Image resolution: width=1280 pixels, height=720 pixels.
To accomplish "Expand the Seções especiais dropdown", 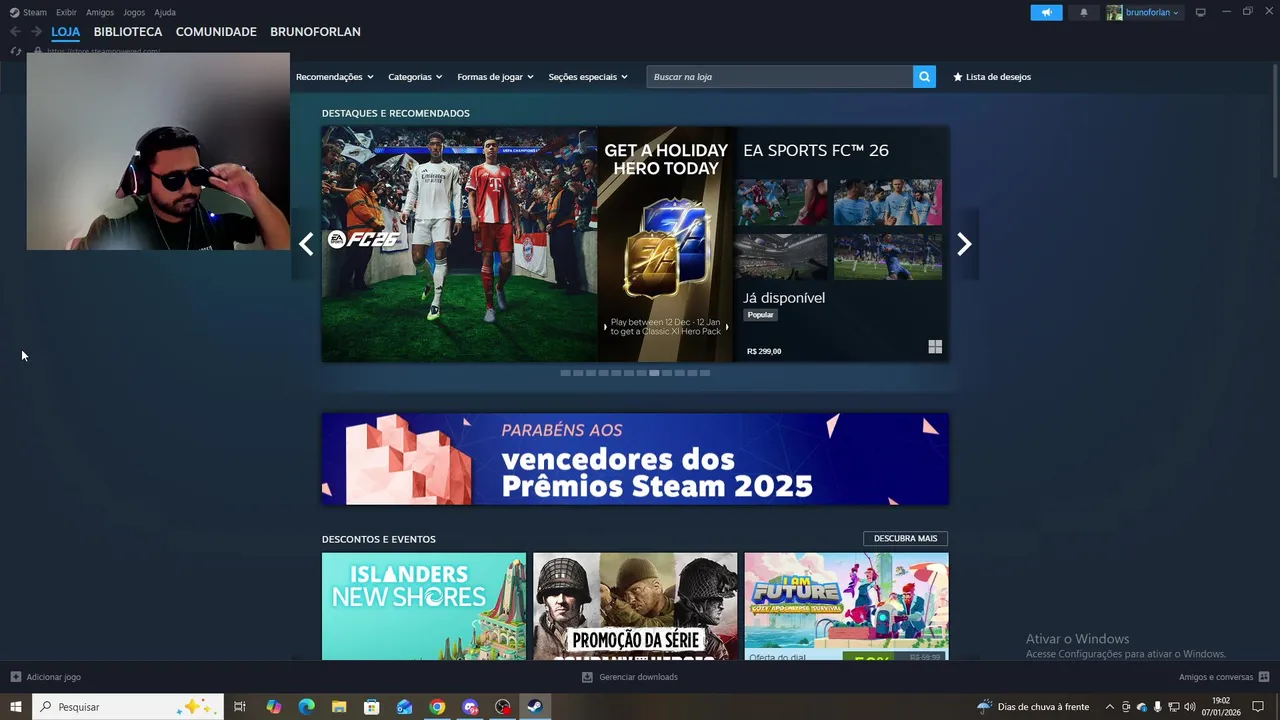I will [588, 77].
